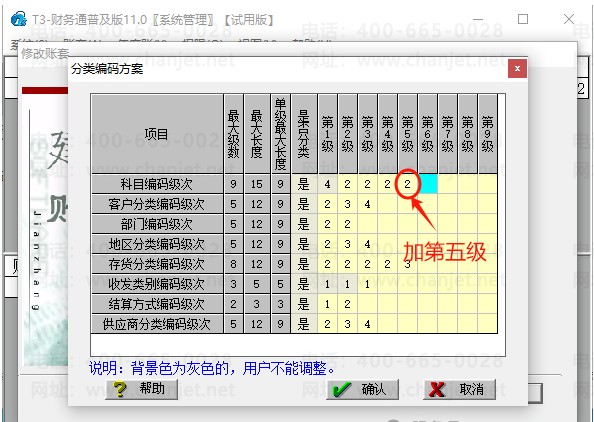Click the yellow question mark help icon
The image size is (594, 422).
[x=120, y=389]
